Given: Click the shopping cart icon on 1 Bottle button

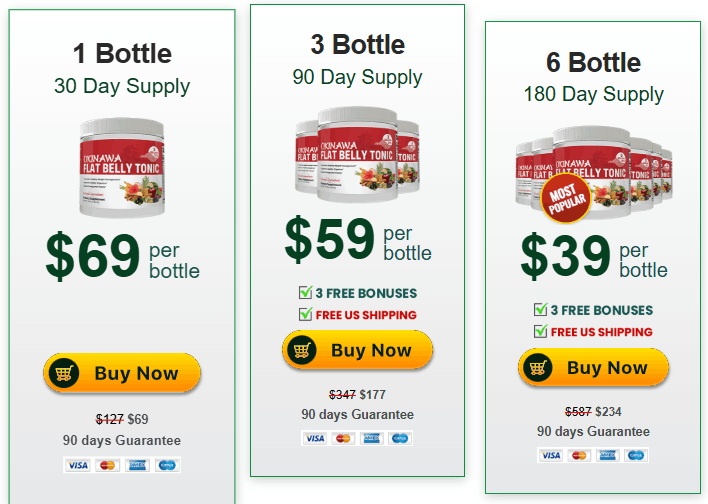Looking at the screenshot, I should [65, 374].
